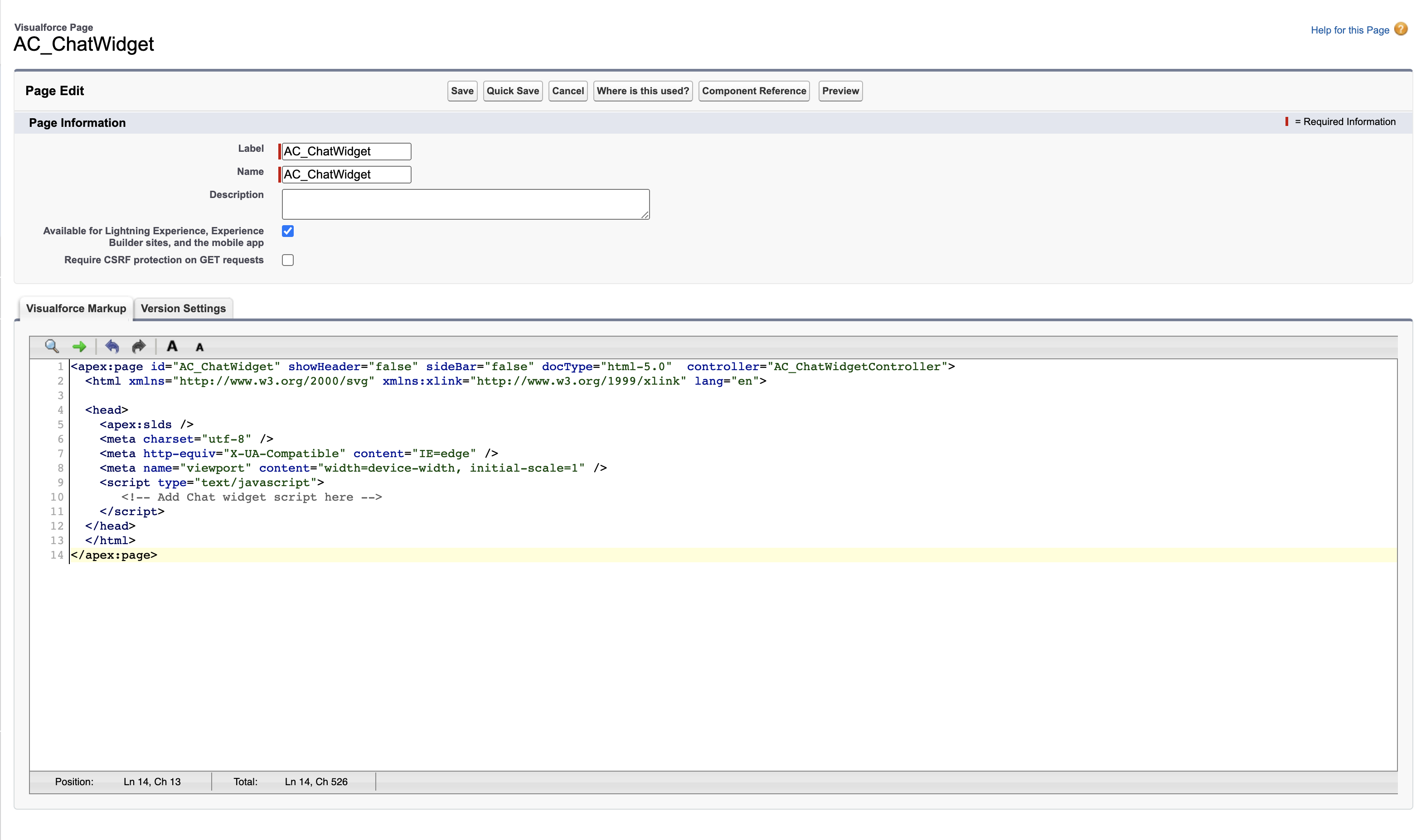Uncheck Available for Lightning Experience checkbox
The image size is (1426, 840).
click(x=287, y=231)
